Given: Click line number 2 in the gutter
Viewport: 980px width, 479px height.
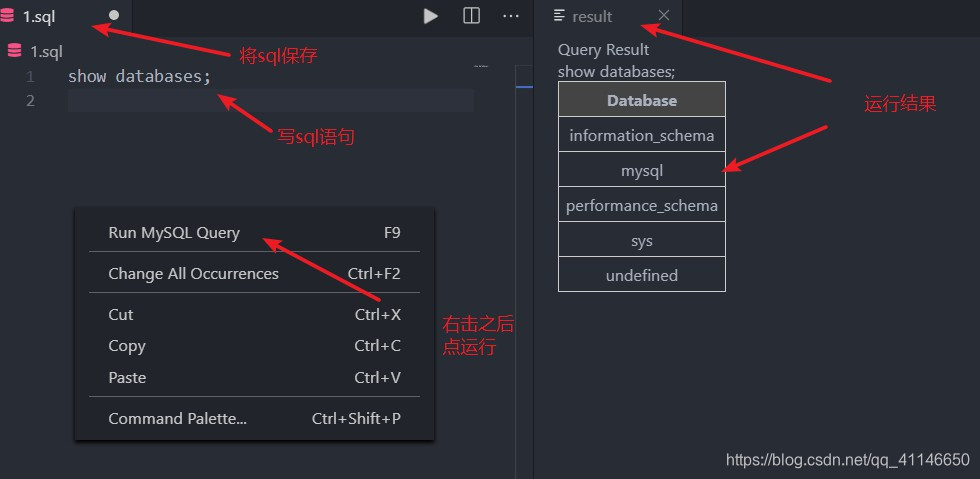Looking at the screenshot, I should tap(30, 100).
